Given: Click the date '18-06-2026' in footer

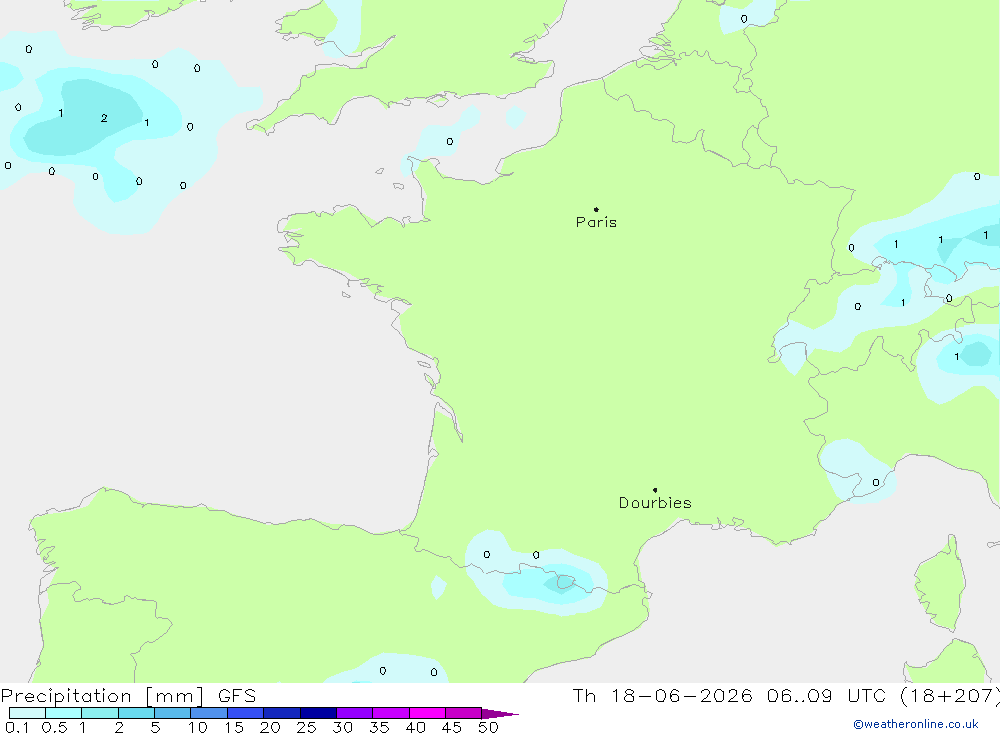Looking at the screenshot, I should (682, 696).
